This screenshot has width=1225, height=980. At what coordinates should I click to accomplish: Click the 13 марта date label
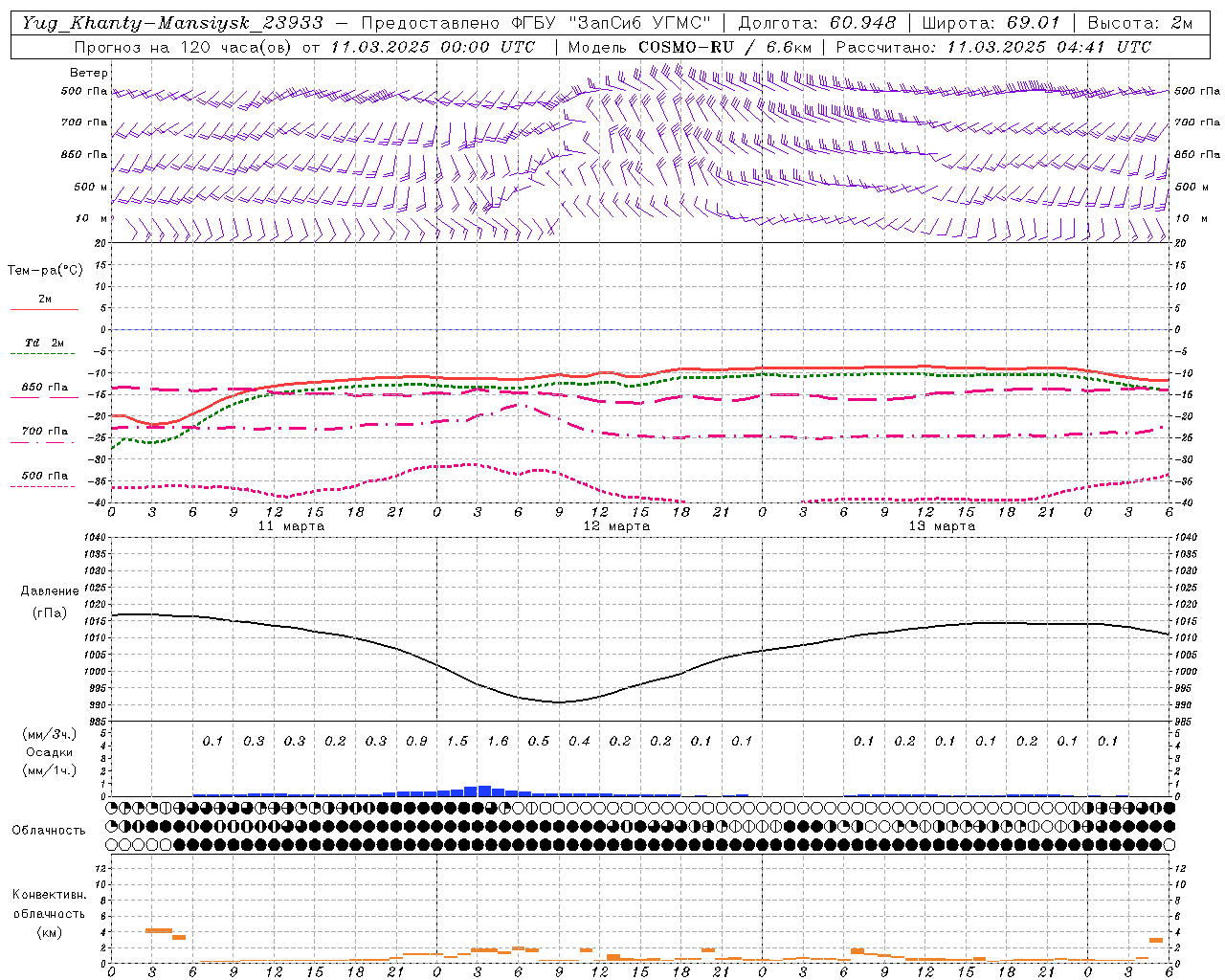943,526
